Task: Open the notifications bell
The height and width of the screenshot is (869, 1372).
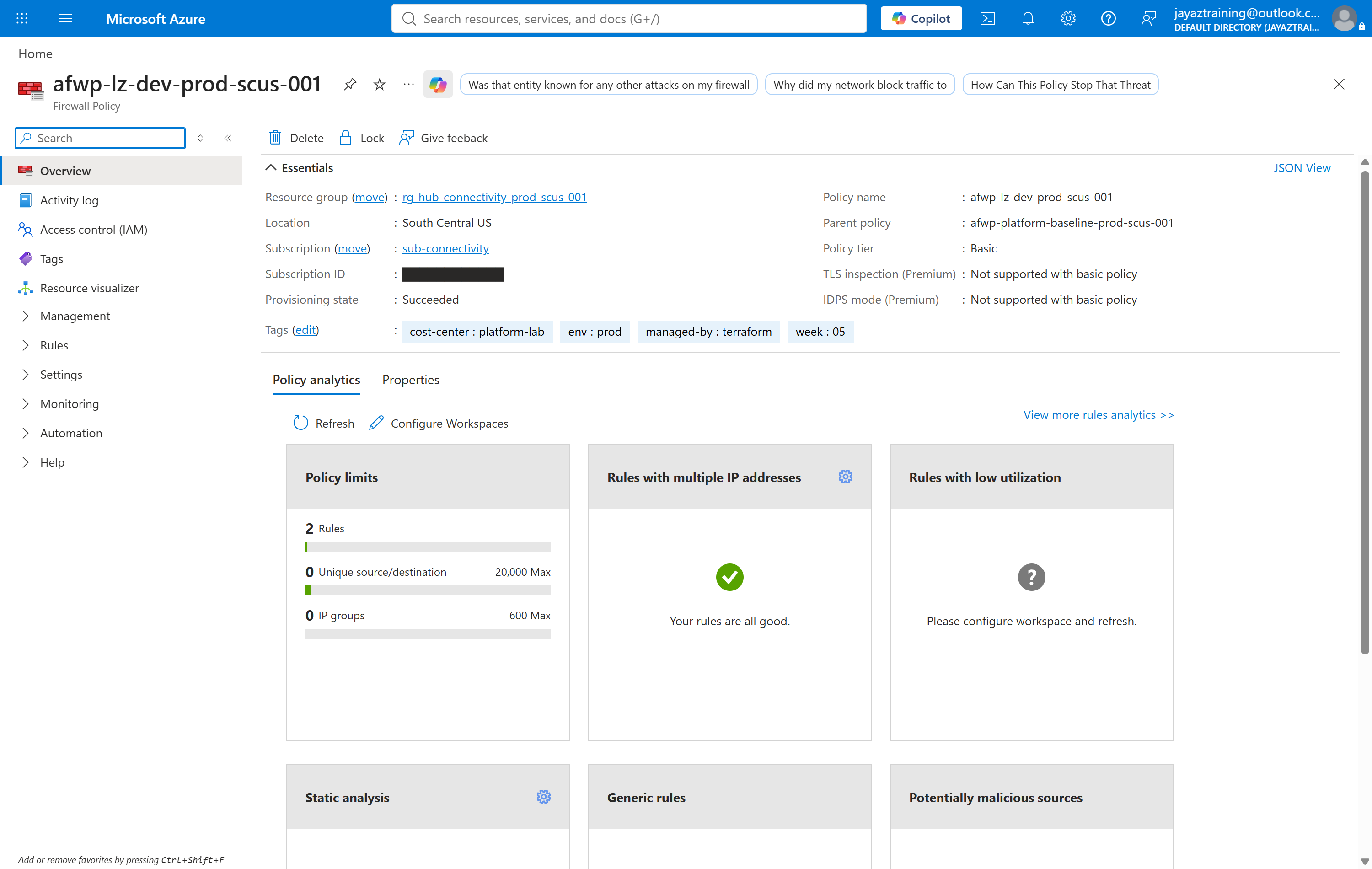Action: point(1027,18)
